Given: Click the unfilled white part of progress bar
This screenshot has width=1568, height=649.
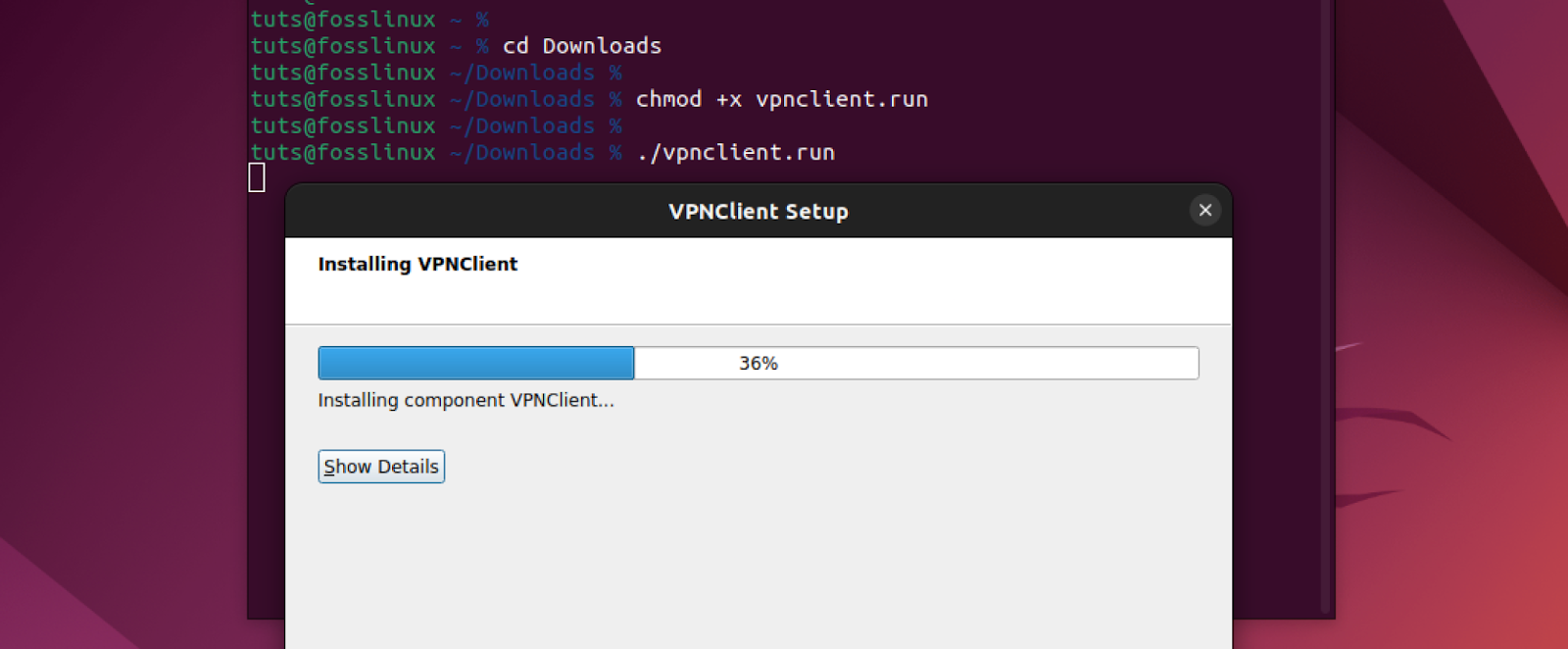Looking at the screenshot, I should [x=916, y=363].
